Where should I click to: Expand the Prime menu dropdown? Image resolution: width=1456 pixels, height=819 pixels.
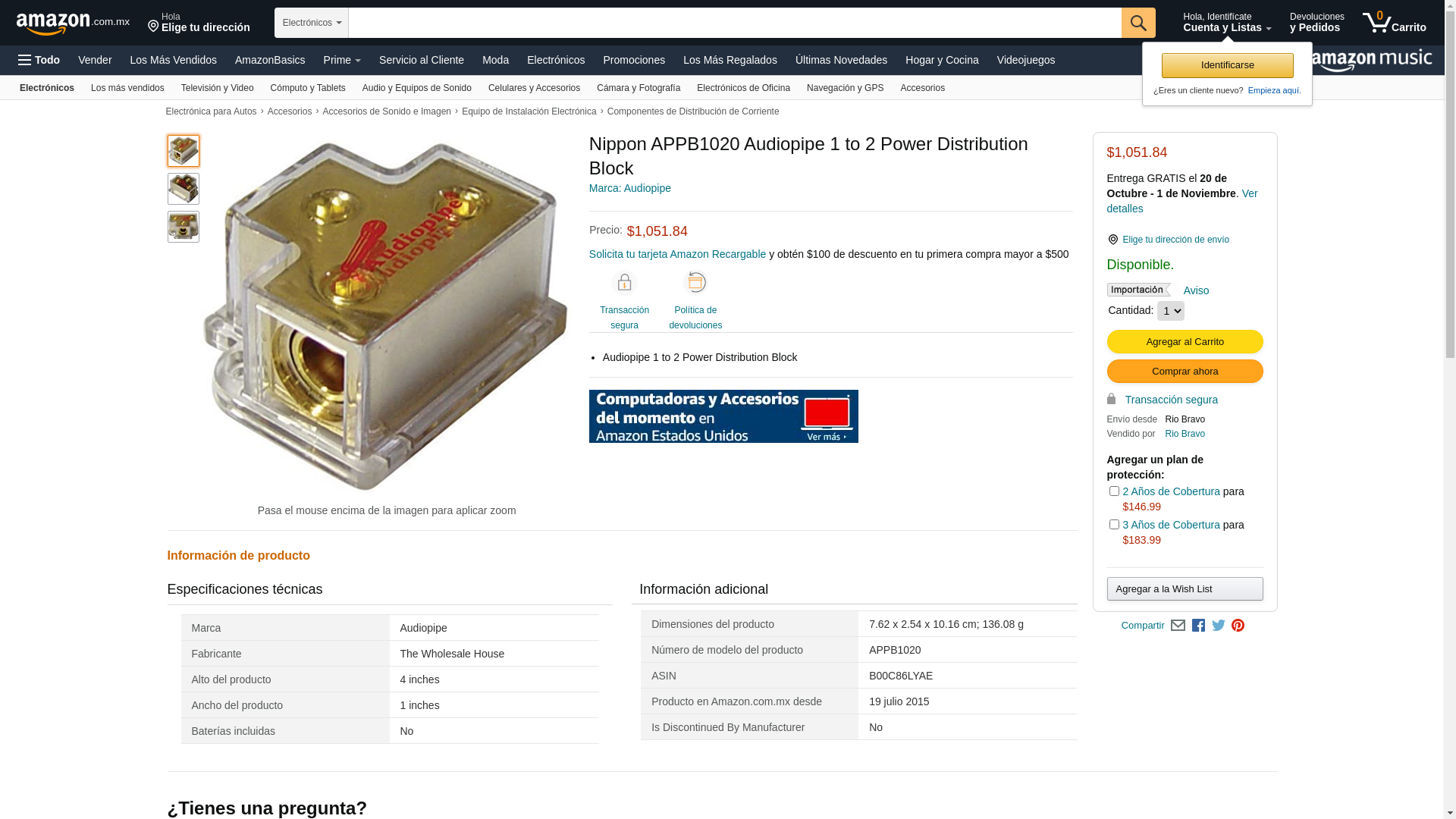(x=342, y=60)
